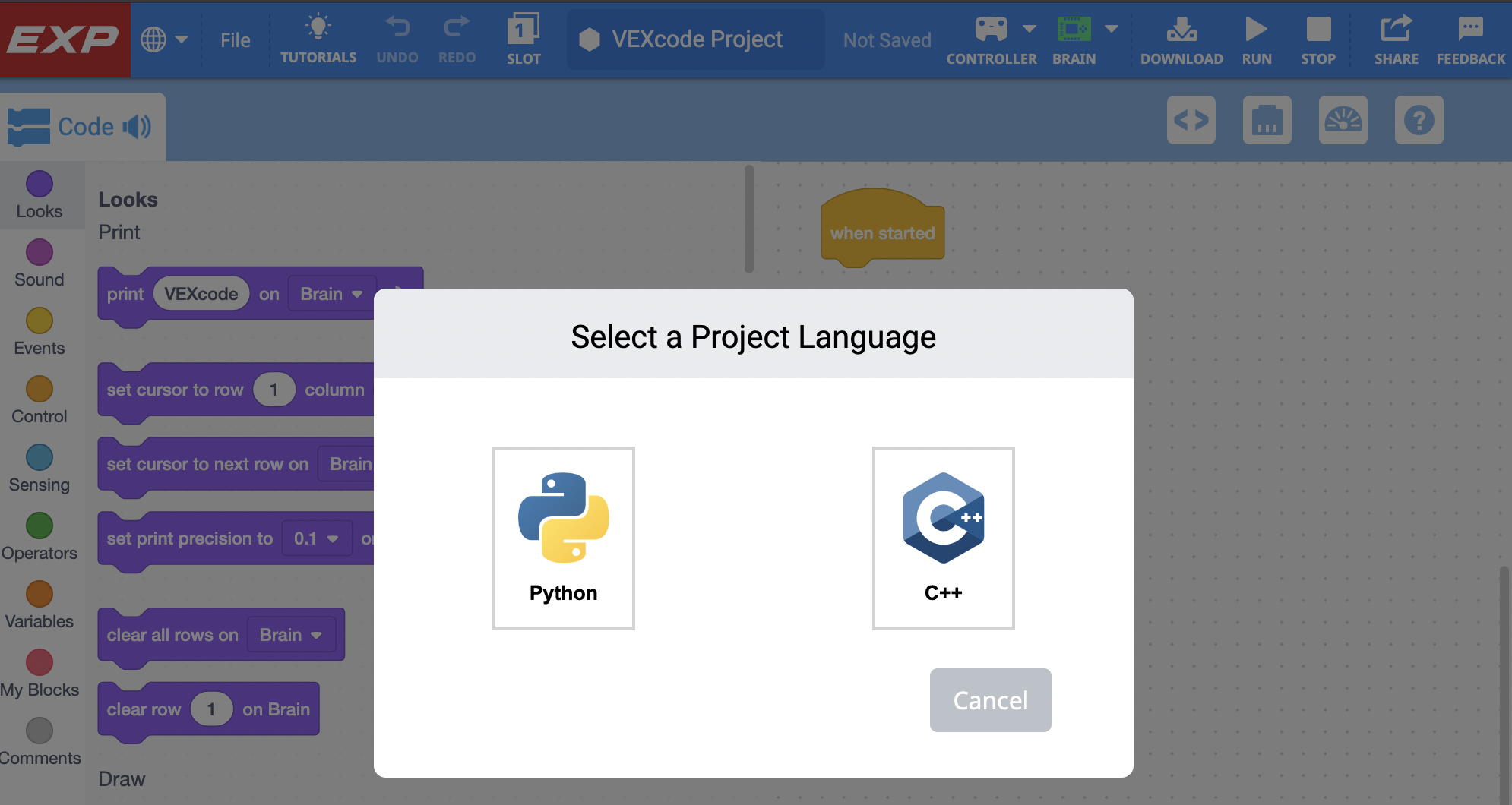The width and height of the screenshot is (1512, 805).
Task: Select Python as the project language
Action: [563, 538]
